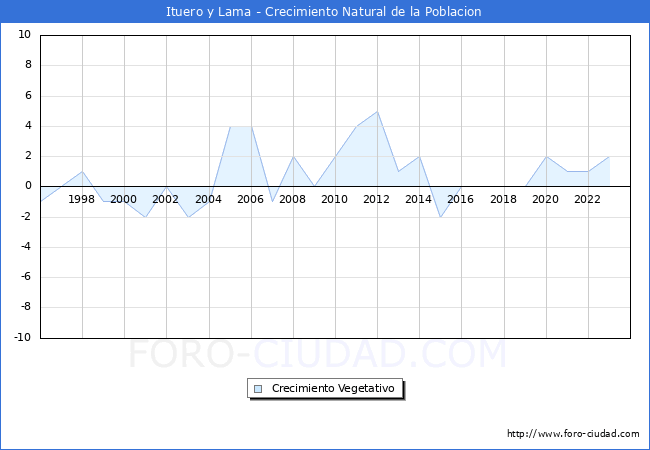650x450 pixels.
Task: Click the 2015 low data point at value -2
Action: tap(440, 217)
